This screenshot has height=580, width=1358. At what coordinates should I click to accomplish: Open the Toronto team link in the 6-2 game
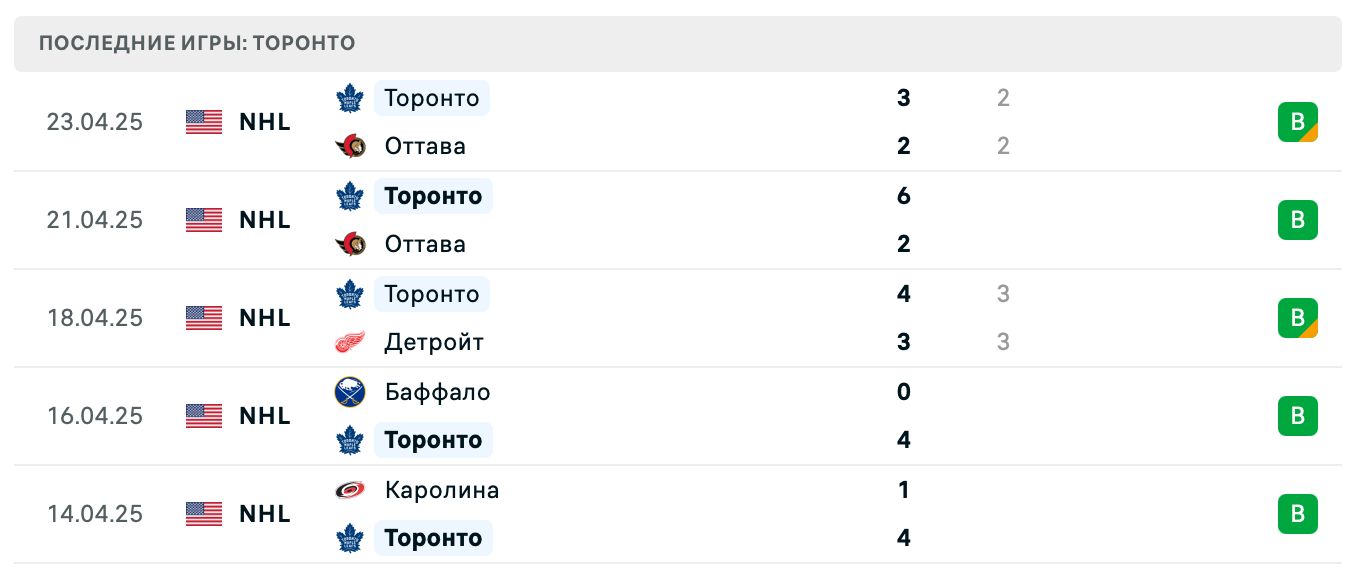[433, 195]
